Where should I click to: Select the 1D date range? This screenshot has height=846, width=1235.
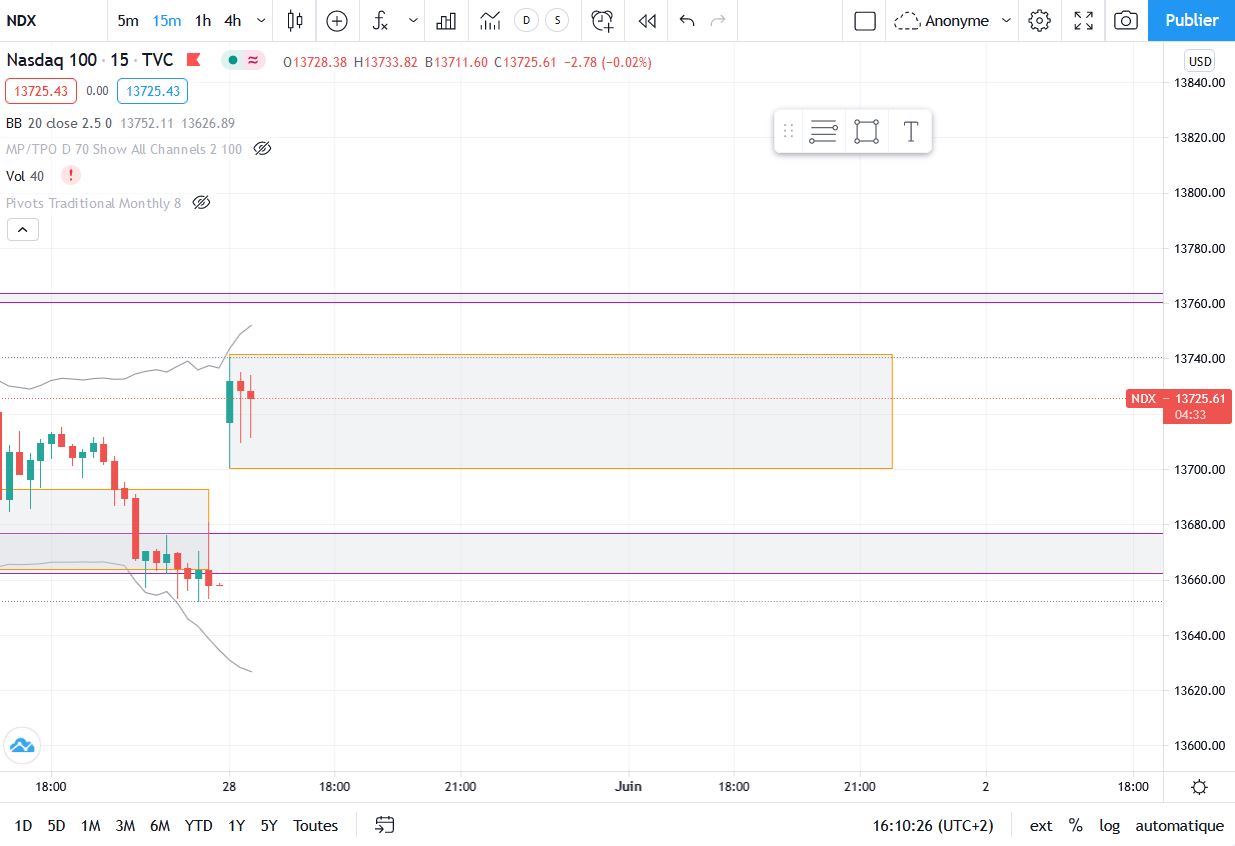tap(23, 826)
